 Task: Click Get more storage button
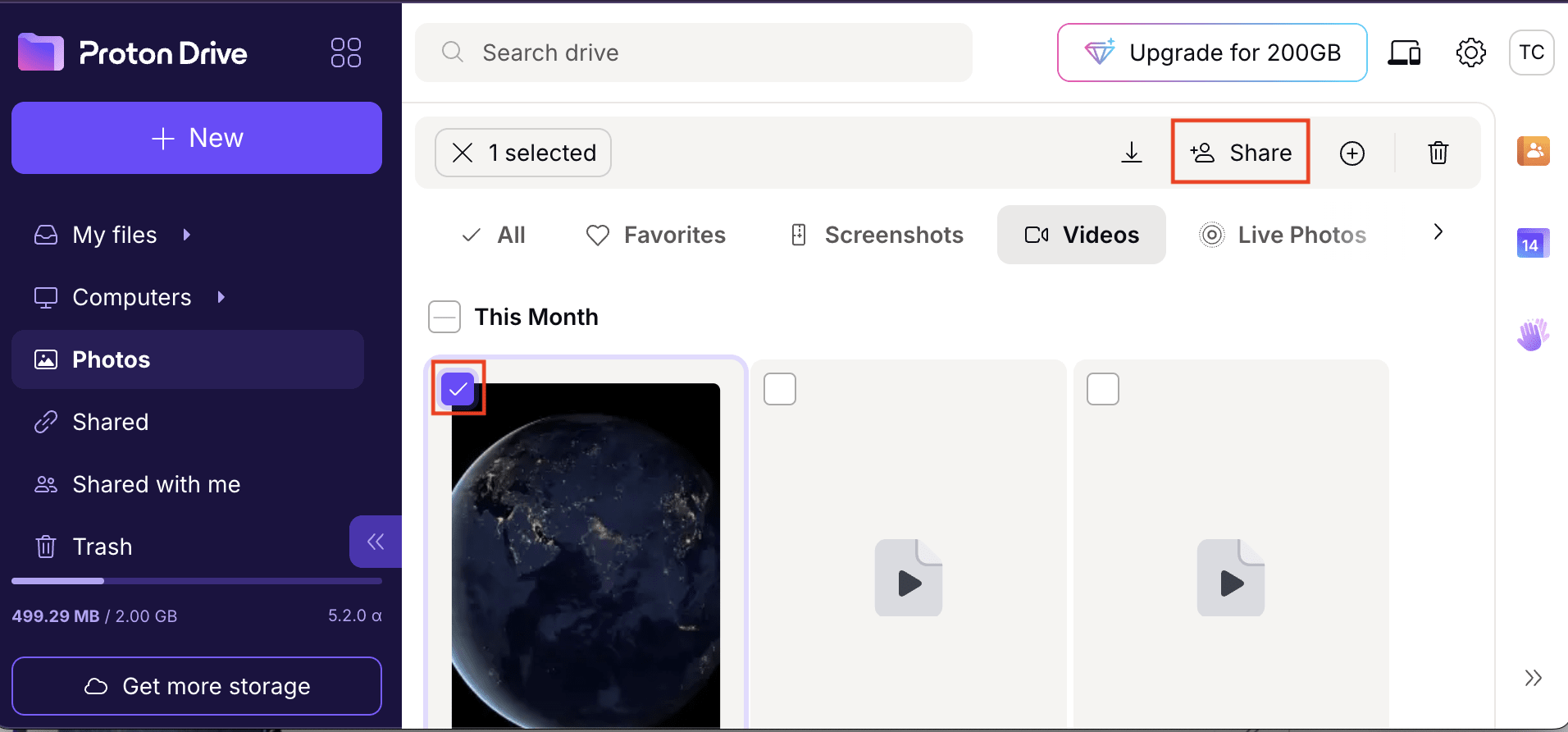(197, 686)
